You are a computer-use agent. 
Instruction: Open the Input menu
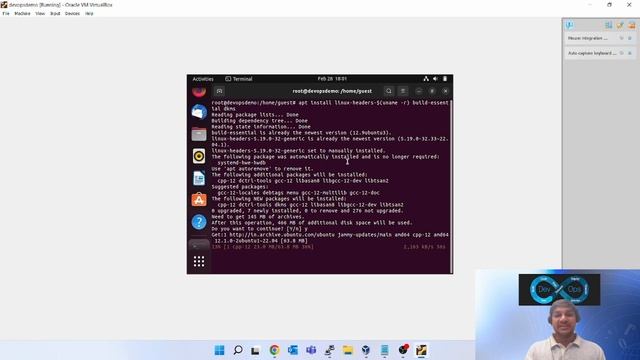coord(55,13)
